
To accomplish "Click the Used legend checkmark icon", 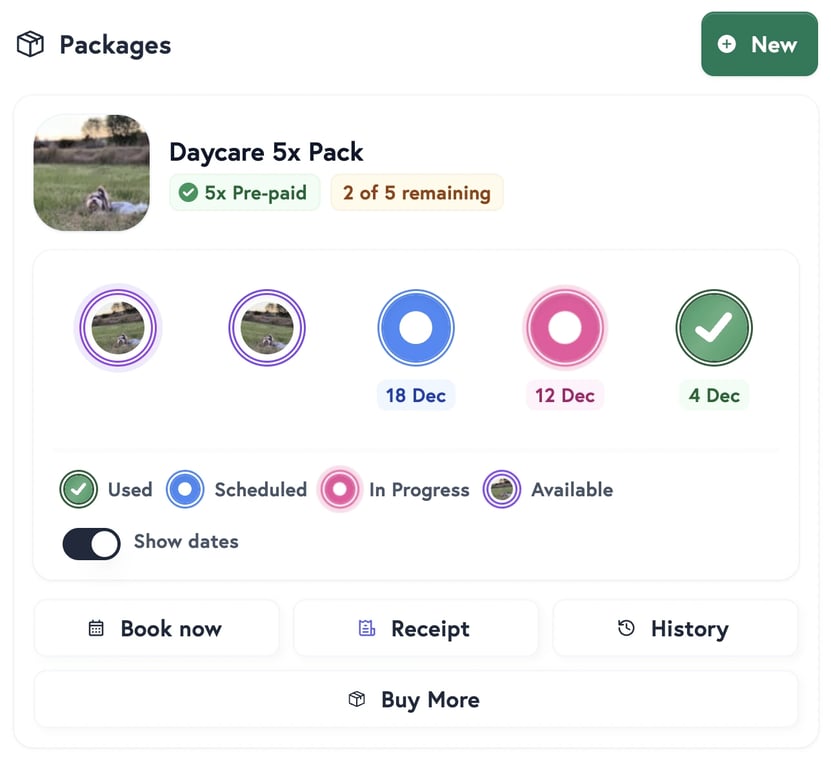I will tap(78, 490).
